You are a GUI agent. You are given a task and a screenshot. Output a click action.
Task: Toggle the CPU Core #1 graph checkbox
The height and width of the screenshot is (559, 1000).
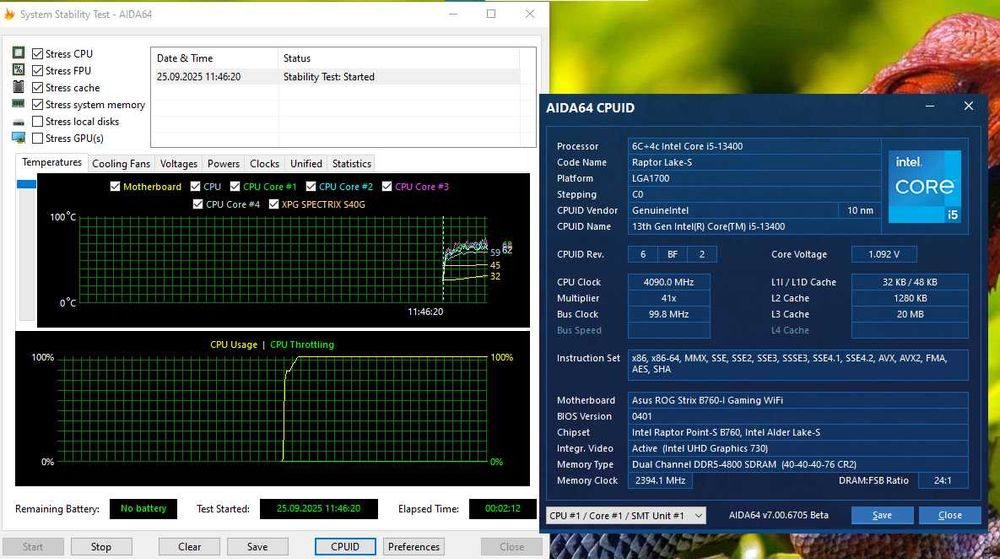[235, 187]
